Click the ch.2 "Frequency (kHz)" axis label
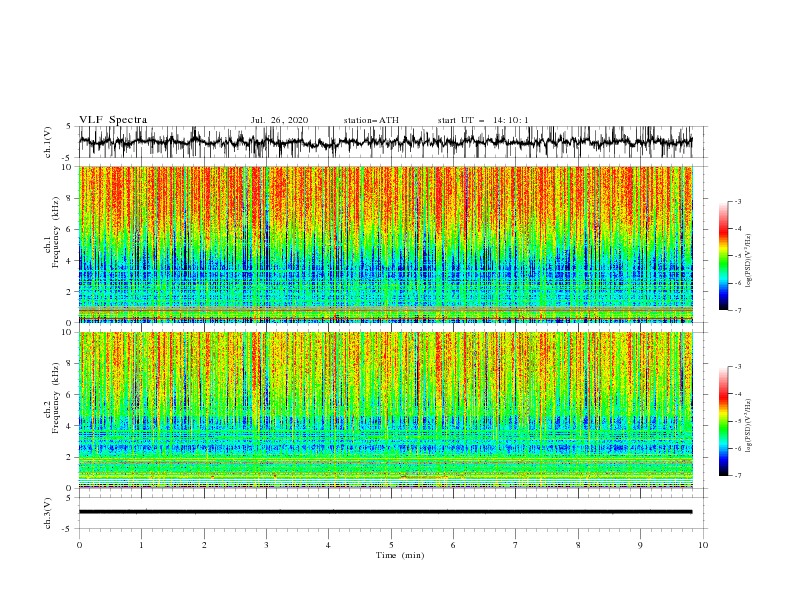 56,397
